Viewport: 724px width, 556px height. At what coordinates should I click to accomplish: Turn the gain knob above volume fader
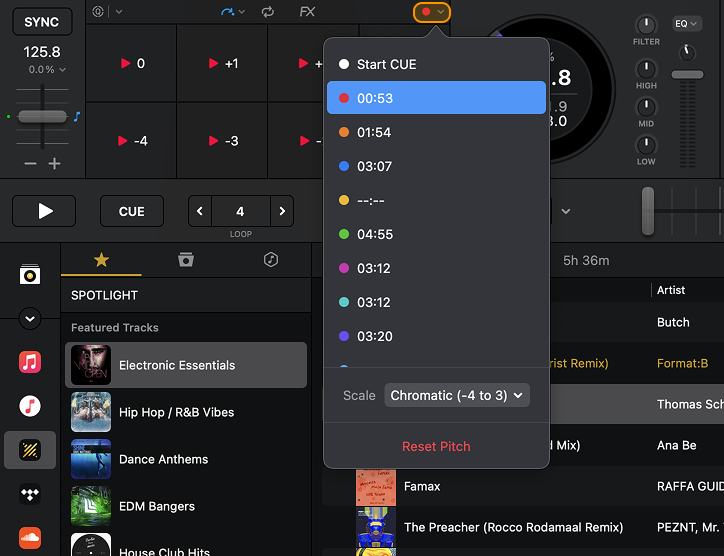687,52
